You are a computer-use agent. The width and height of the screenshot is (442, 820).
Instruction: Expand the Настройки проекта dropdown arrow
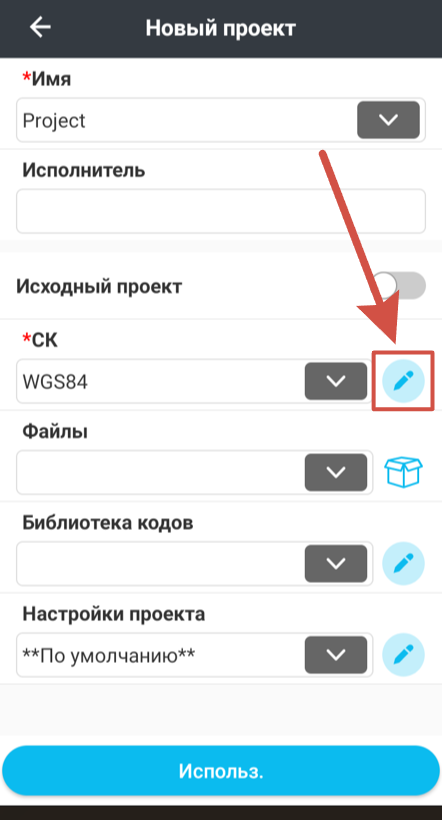coord(336,654)
